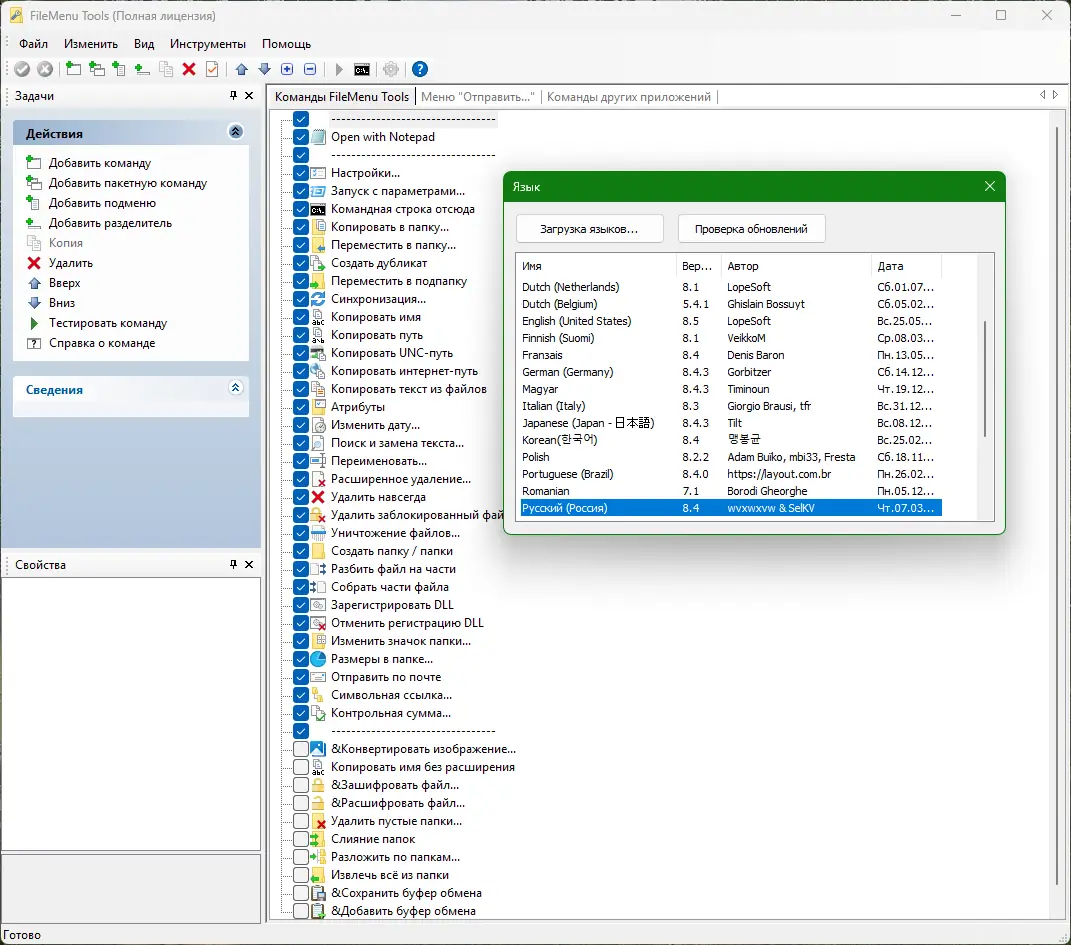The height and width of the screenshot is (945, 1071).
Task: Open the Инструменты menu
Action: (207, 44)
